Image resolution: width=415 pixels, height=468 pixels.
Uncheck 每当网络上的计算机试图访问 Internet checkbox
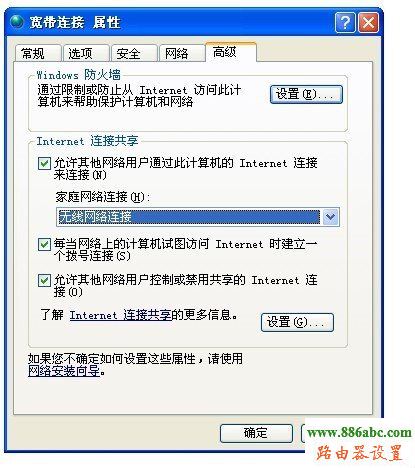[44, 245]
